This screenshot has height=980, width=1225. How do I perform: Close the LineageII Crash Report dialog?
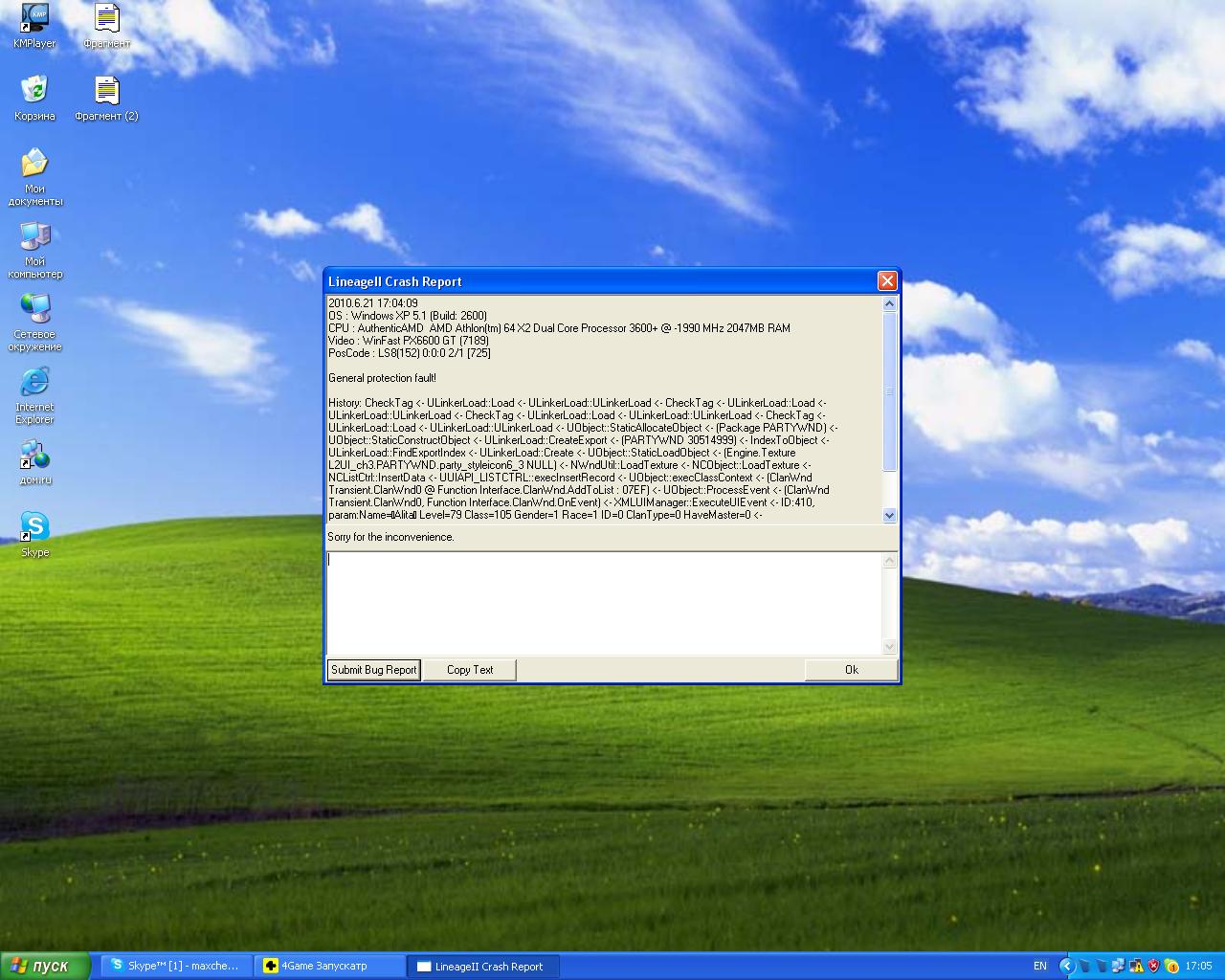887,280
